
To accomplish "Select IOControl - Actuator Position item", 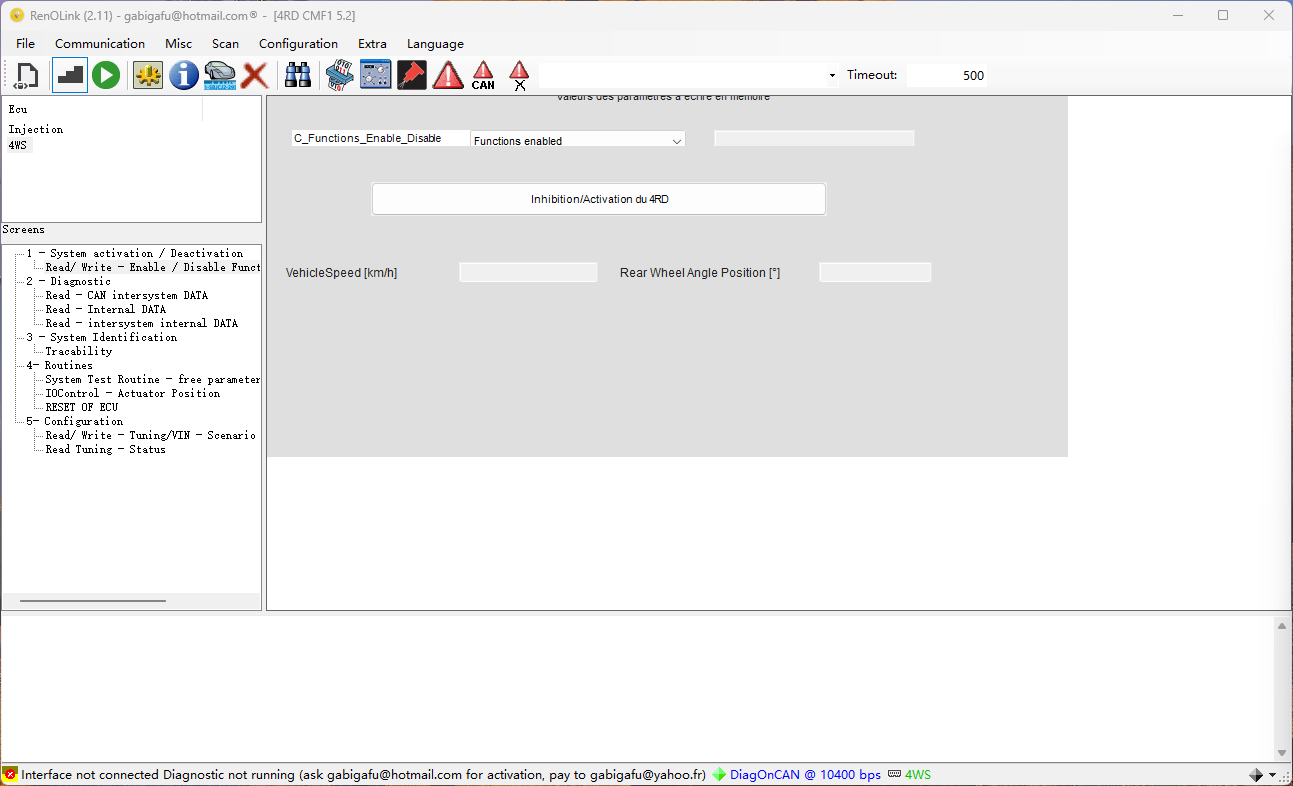I will 133,393.
